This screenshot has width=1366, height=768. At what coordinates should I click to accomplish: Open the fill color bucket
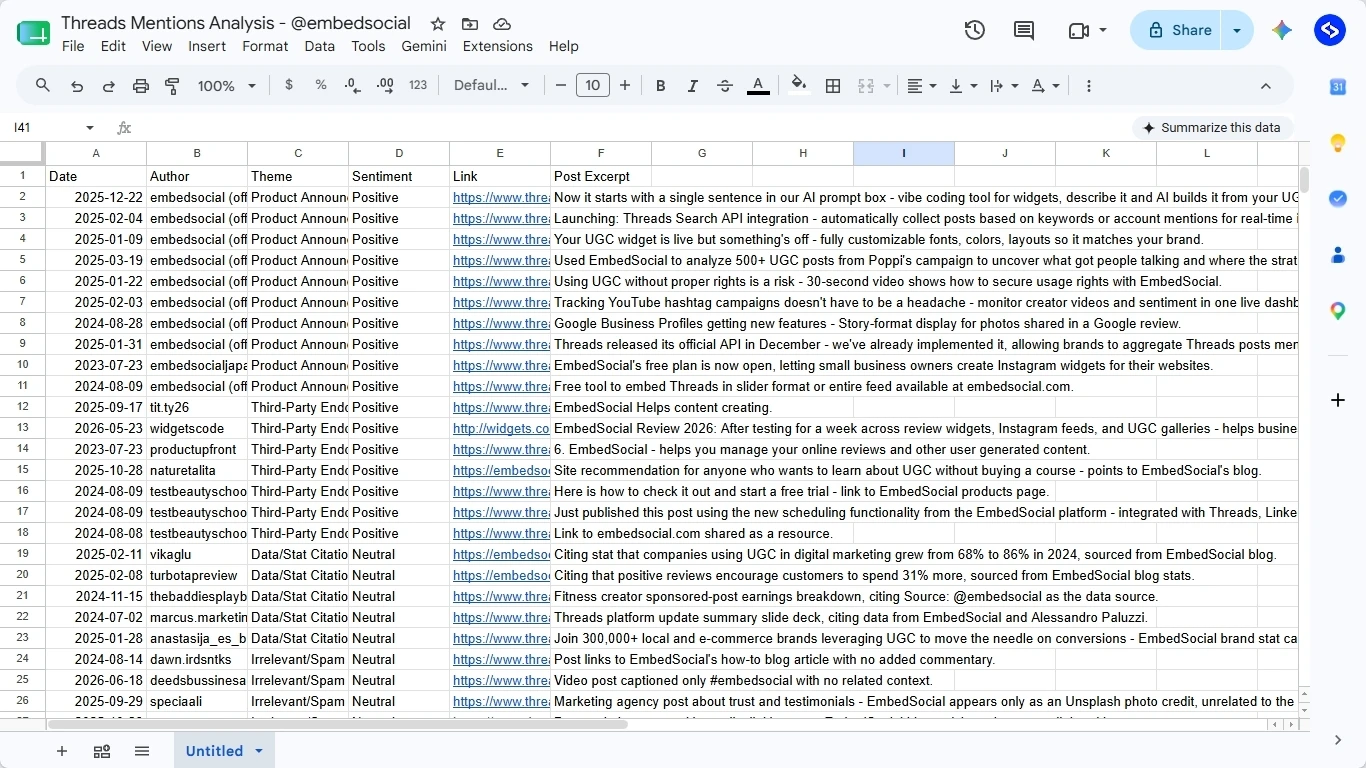(x=798, y=85)
